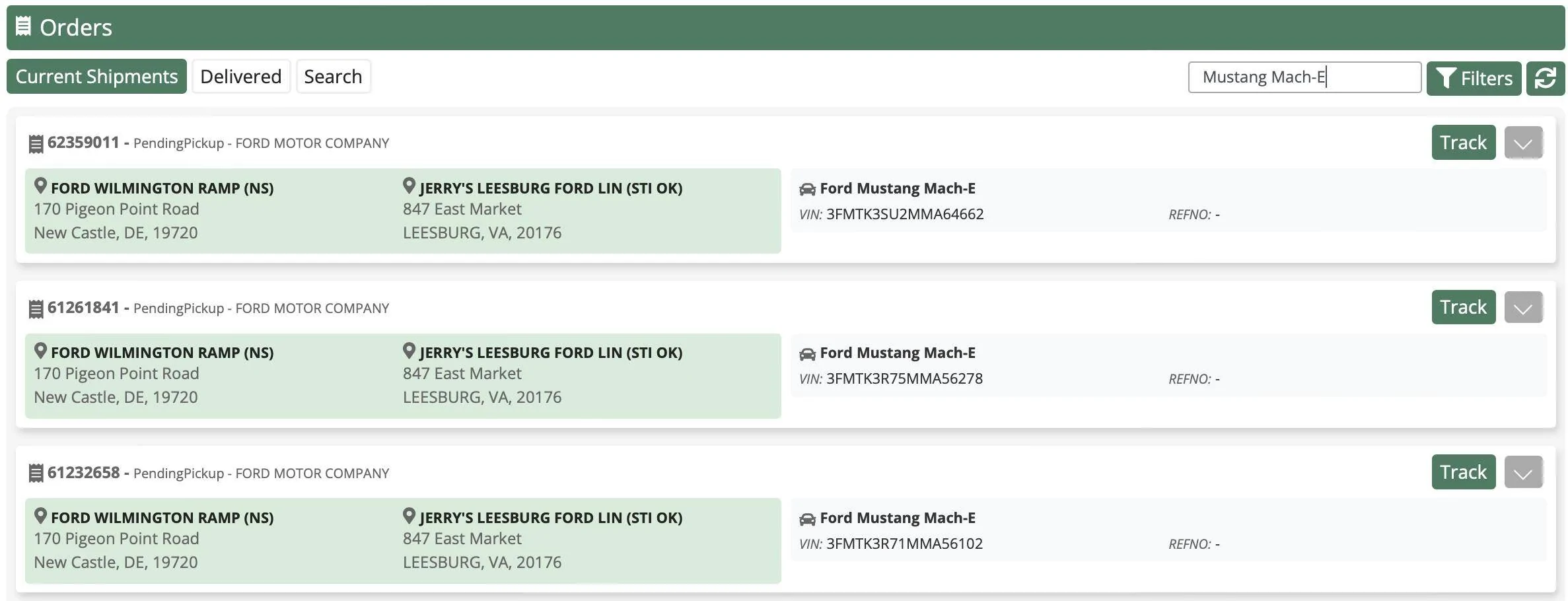The width and height of the screenshot is (1568, 601).
Task: Click origin pin icon for order 62359011
Action: coord(40,186)
